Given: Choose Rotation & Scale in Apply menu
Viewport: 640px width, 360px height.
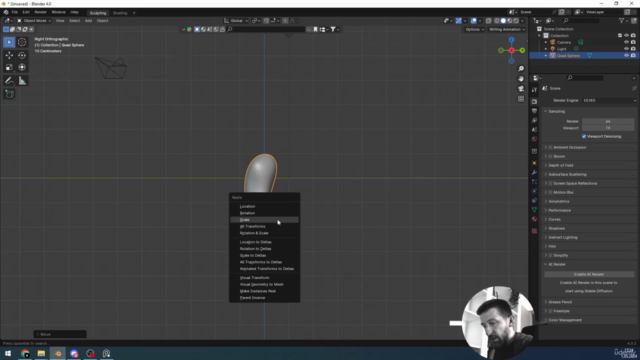Looking at the screenshot, I should coord(264,233).
